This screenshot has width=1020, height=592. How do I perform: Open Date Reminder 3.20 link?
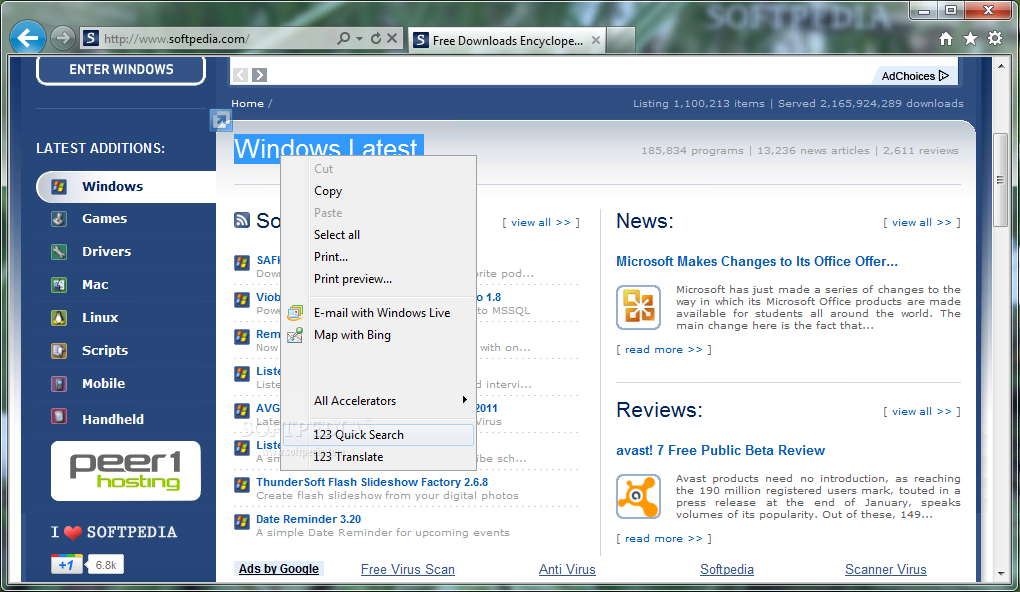[x=308, y=519]
